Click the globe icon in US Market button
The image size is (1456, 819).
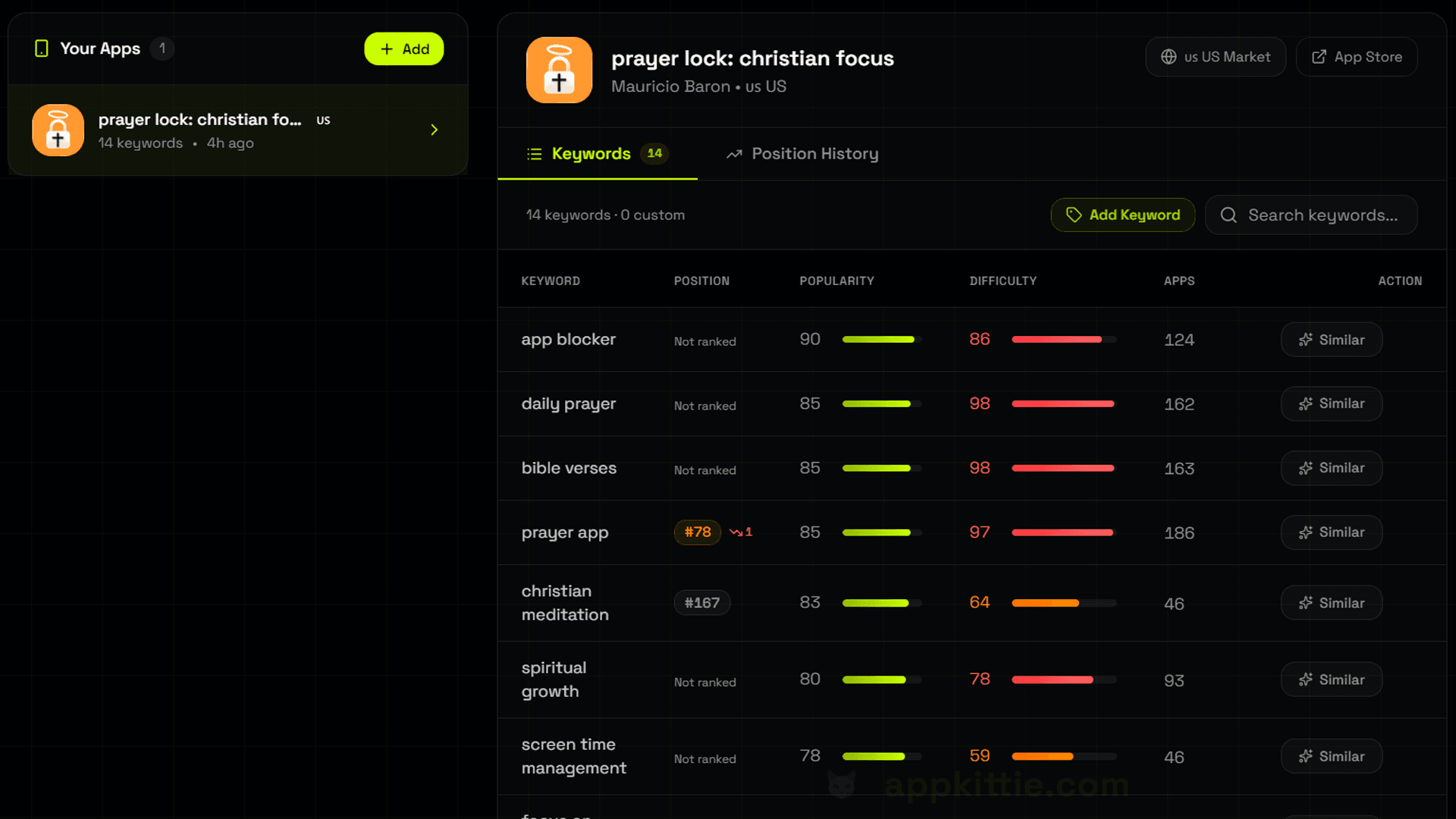pos(1169,57)
